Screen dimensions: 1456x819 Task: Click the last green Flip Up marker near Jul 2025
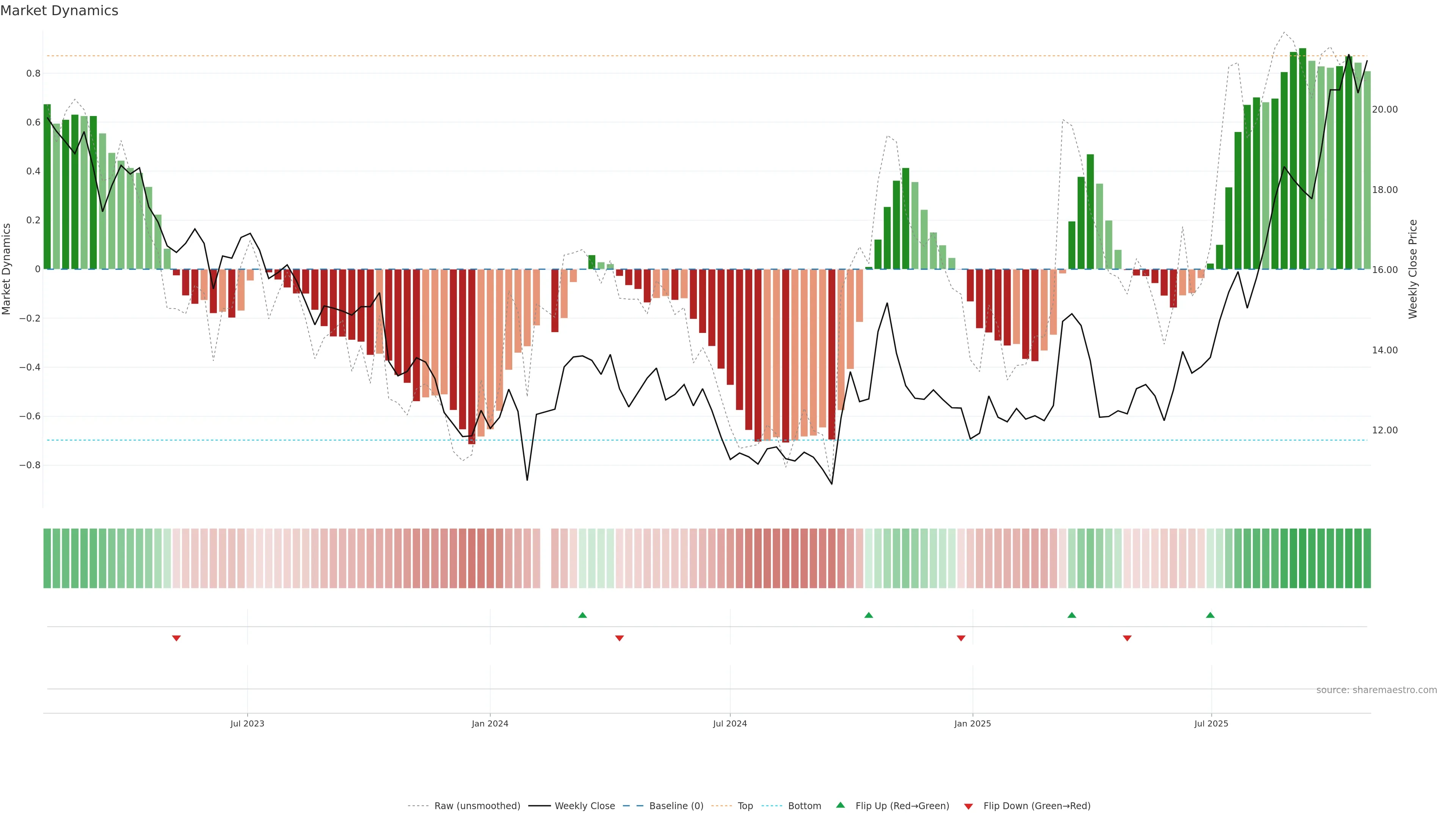1210,615
